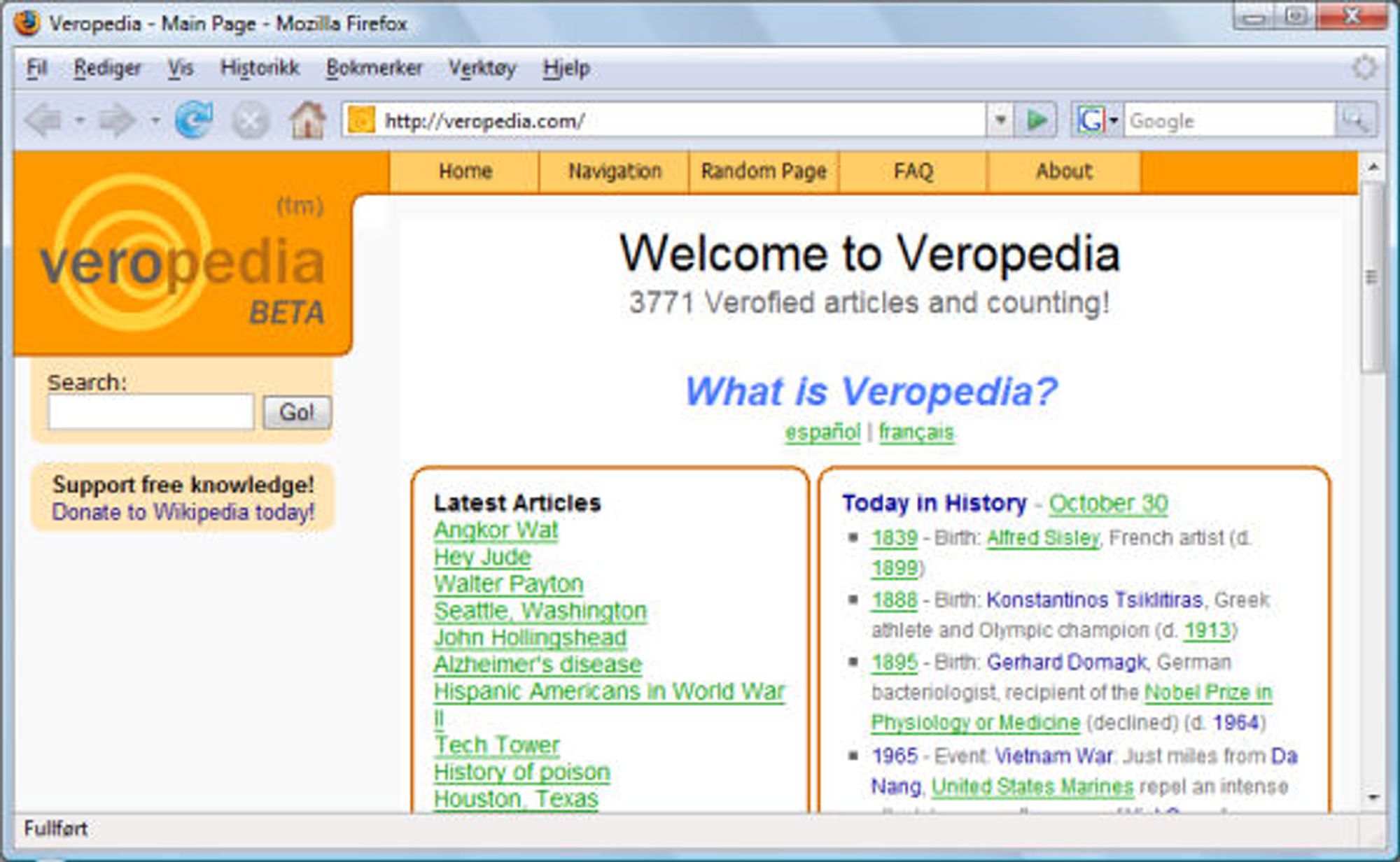Open Alzheimer's disease article
The width and height of the screenshot is (1400, 862).
coord(538,664)
